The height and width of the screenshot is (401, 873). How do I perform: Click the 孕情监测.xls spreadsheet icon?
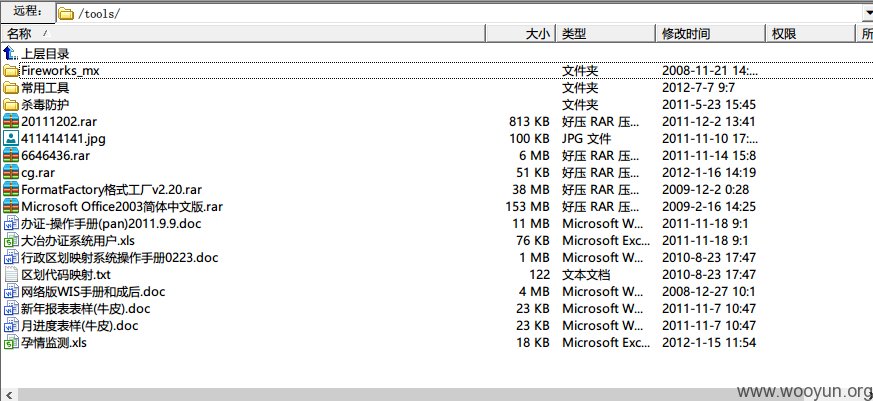[x=11, y=343]
